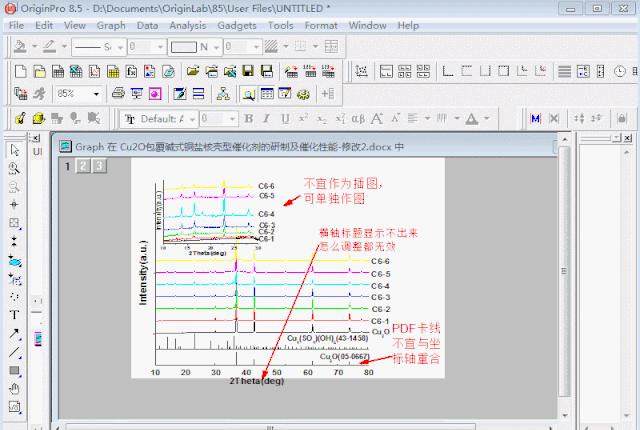Click the line color pen swatch
The height and width of the screenshot is (430, 640).
[x=49, y=47]
